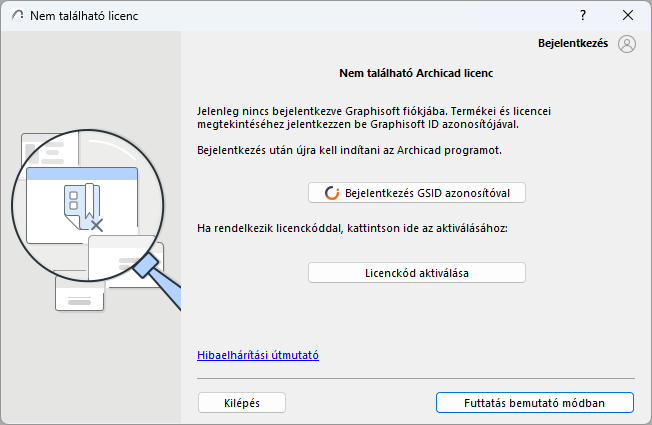Image resolution: width=652 pixels, height=425 pixels.
Task: Click the heading Nem található Archicad licenc
Action: tap(416, 73)
